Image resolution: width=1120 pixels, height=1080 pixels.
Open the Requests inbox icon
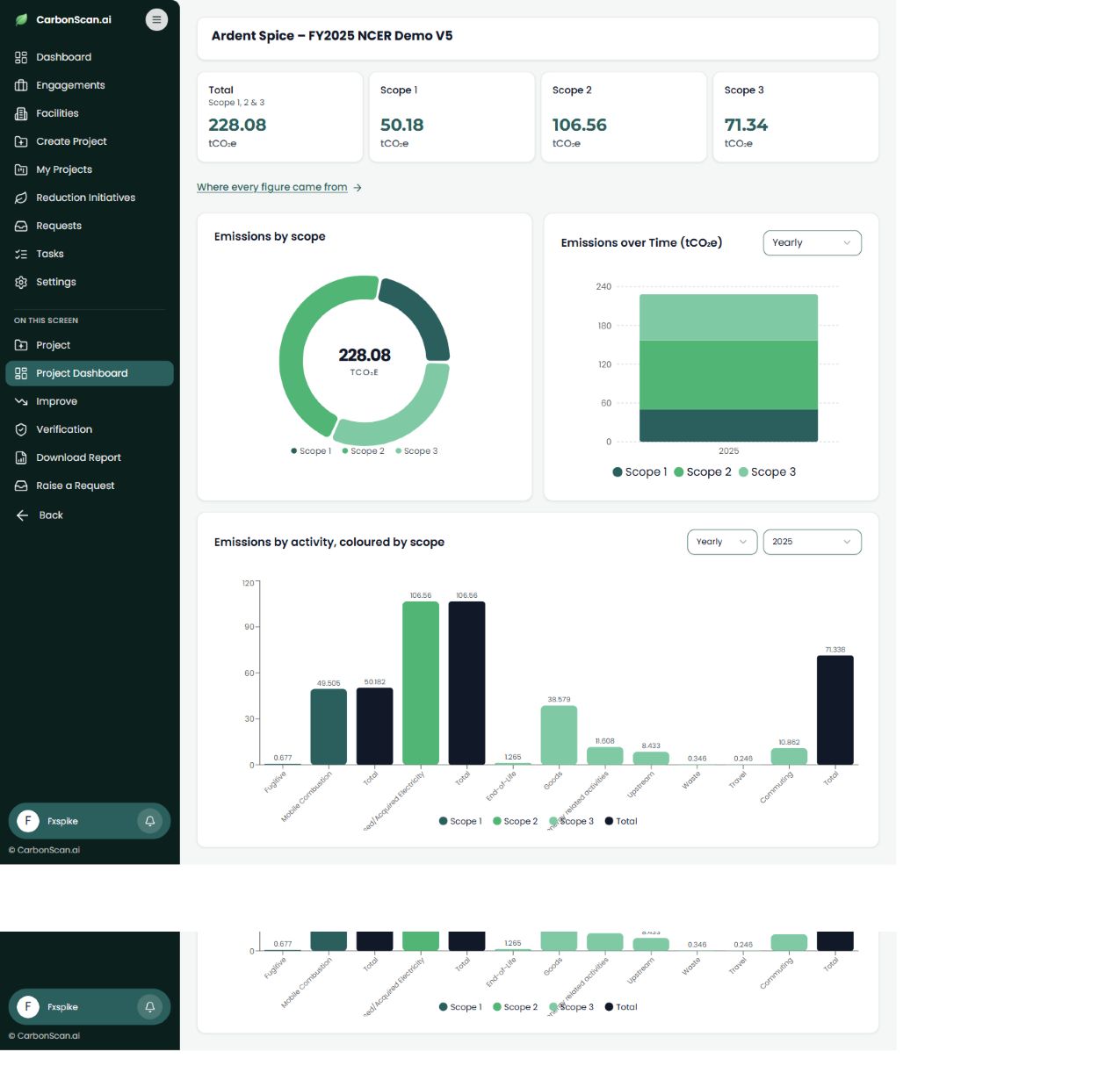(21, 226)
